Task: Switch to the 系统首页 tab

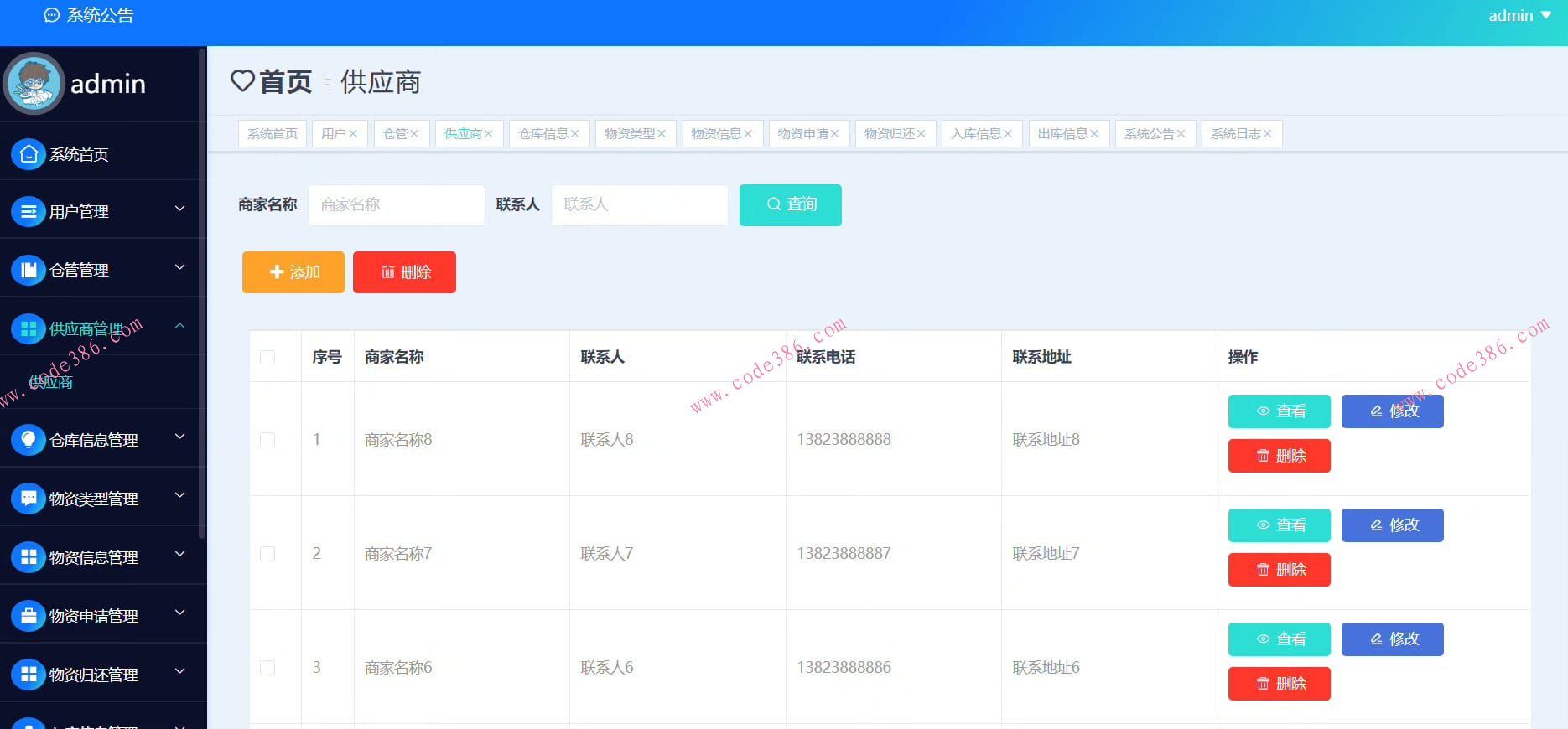Action: click(x=273, y=134)
